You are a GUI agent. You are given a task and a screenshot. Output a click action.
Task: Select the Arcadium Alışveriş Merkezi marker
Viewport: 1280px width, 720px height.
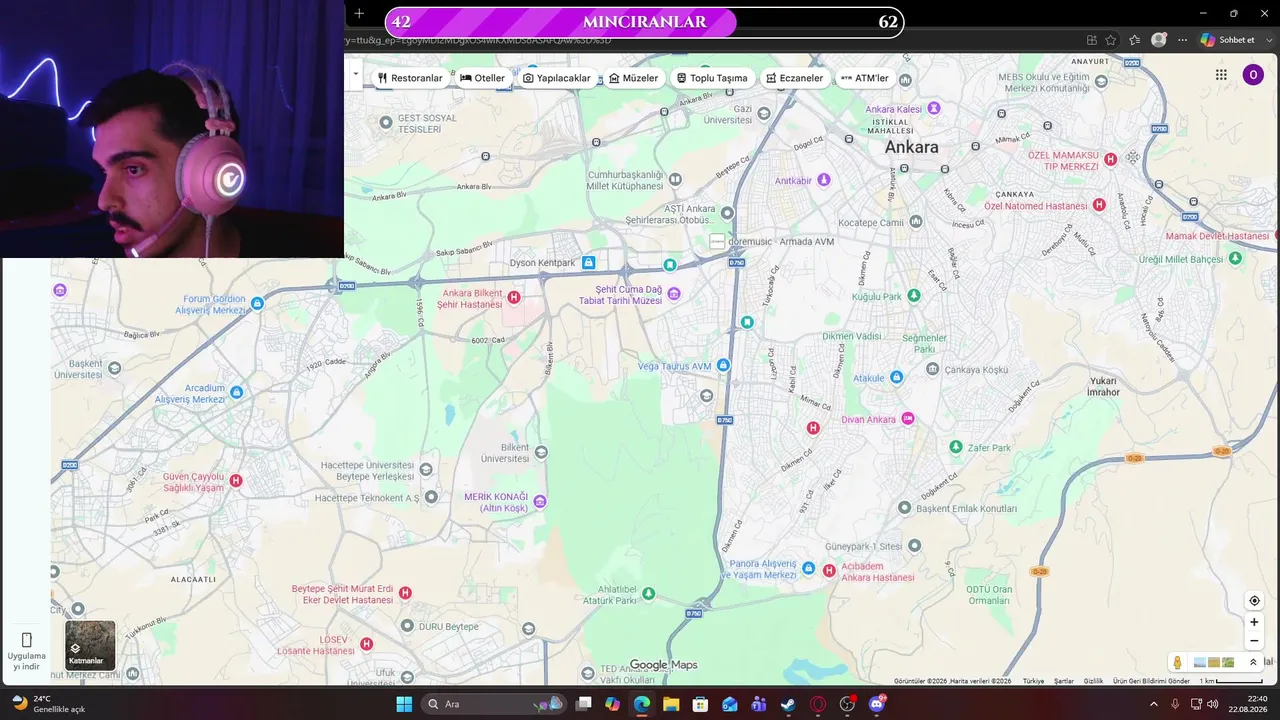coord(237,392)
